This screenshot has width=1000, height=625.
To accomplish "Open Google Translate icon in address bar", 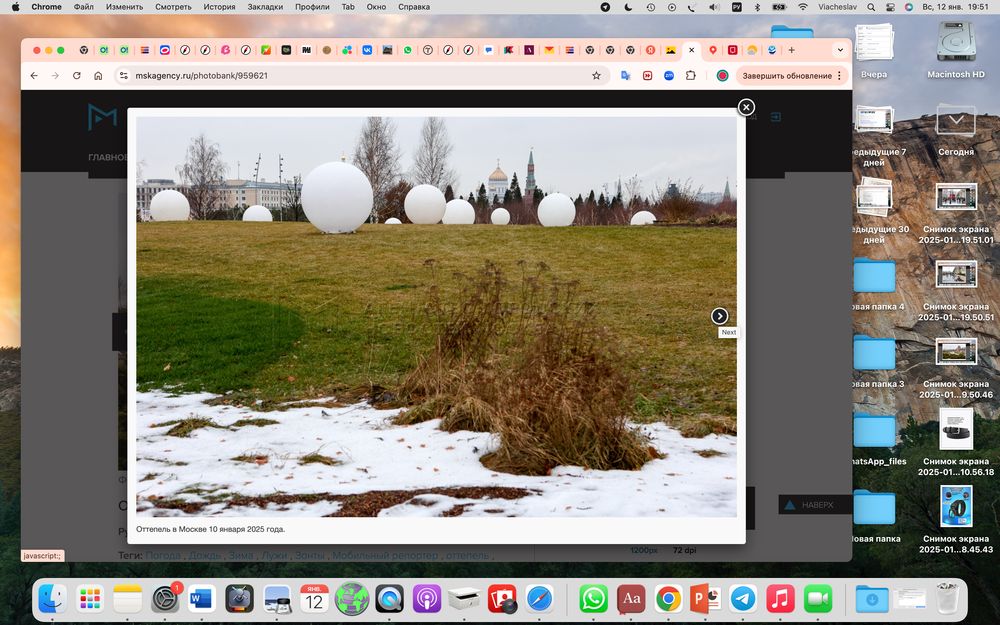I will click(625, 75).
